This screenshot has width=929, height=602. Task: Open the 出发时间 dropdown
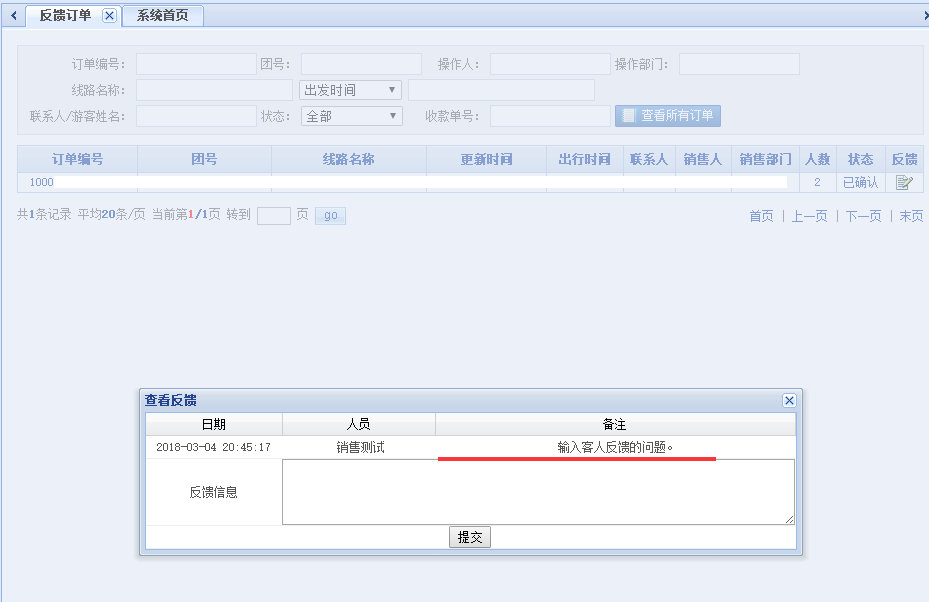point(350,90)
